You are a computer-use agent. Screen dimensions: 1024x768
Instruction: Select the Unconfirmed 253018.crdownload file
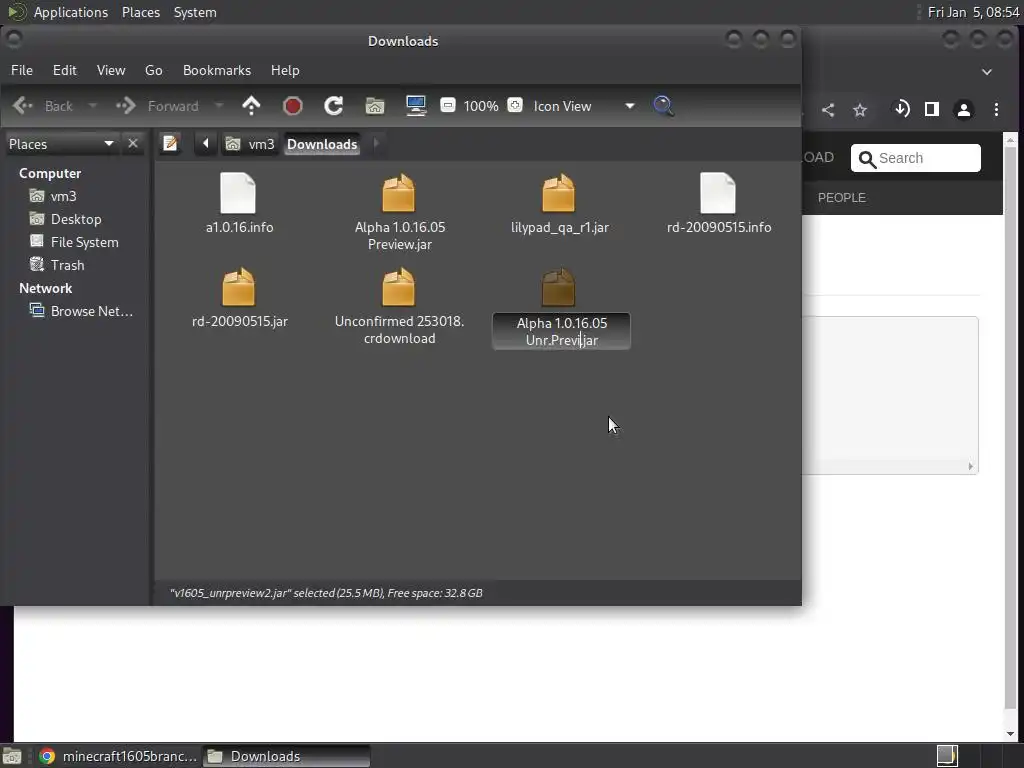pos(399,306)
